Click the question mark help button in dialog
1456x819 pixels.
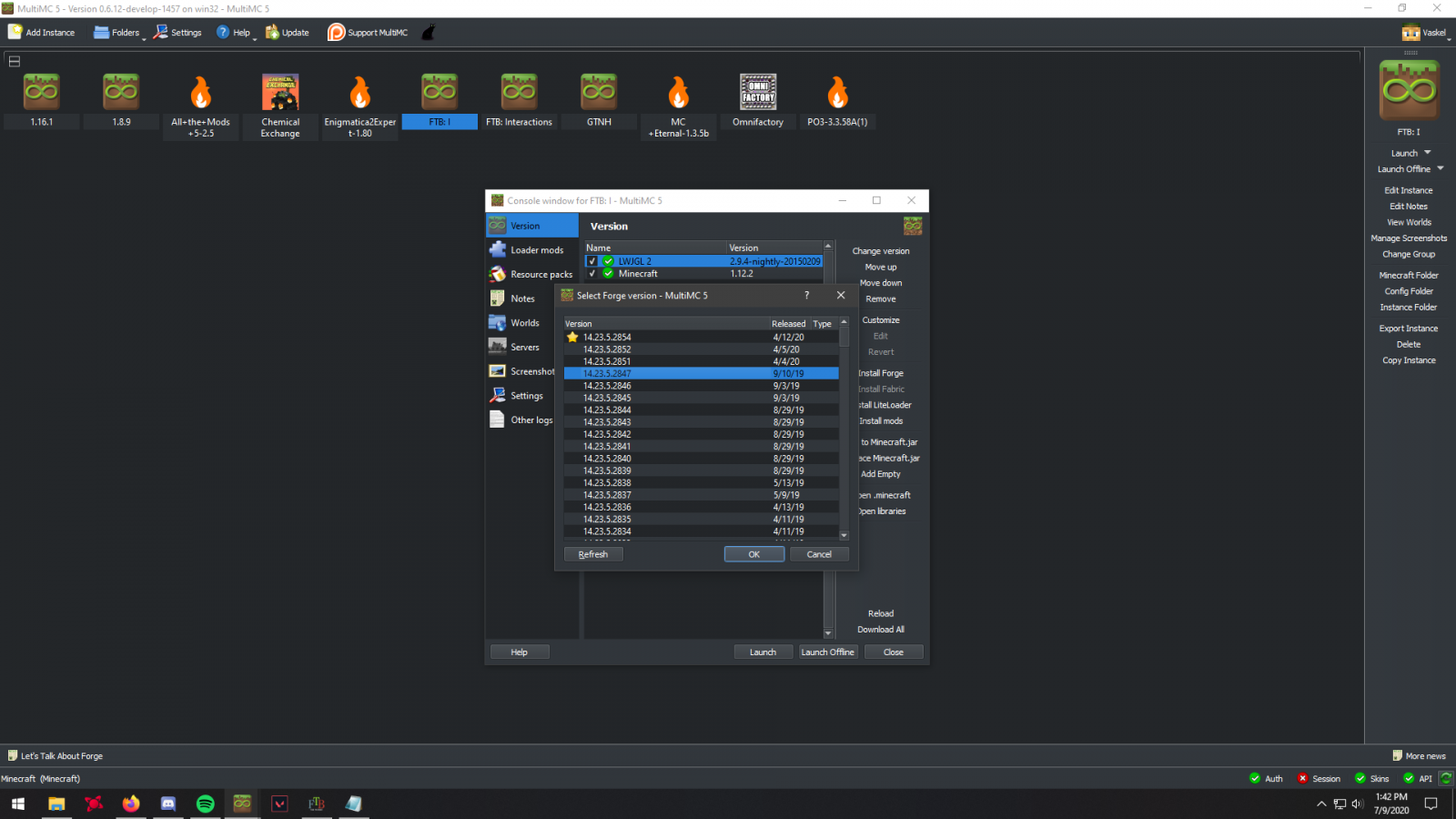pos(806,295)
